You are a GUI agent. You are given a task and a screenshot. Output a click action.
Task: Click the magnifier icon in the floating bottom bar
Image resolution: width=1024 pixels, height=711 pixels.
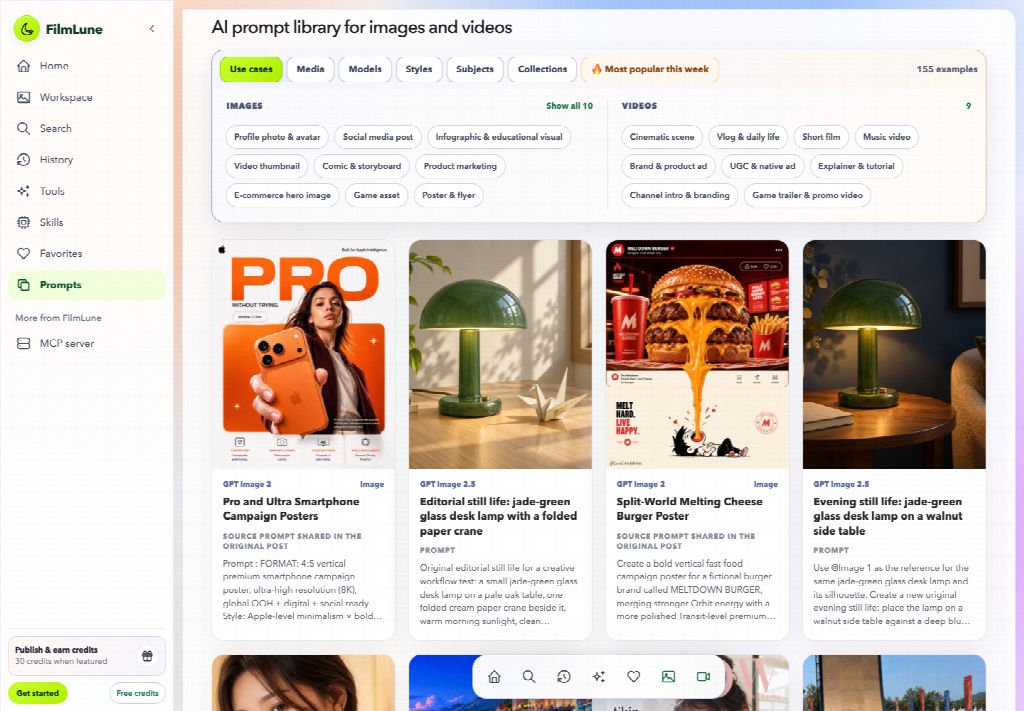529,676
